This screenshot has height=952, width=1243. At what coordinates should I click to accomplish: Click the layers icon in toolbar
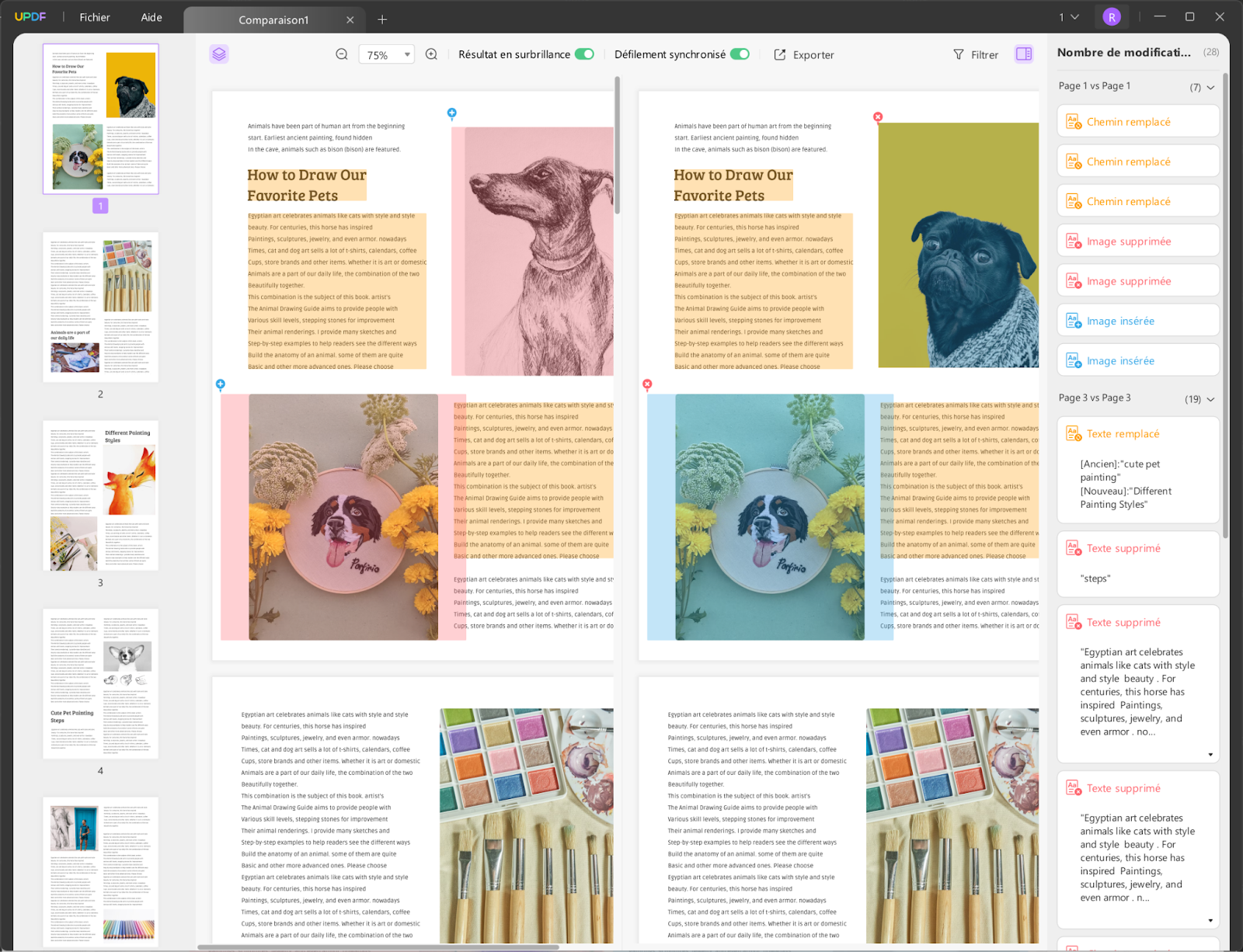[x=219, y=54]
